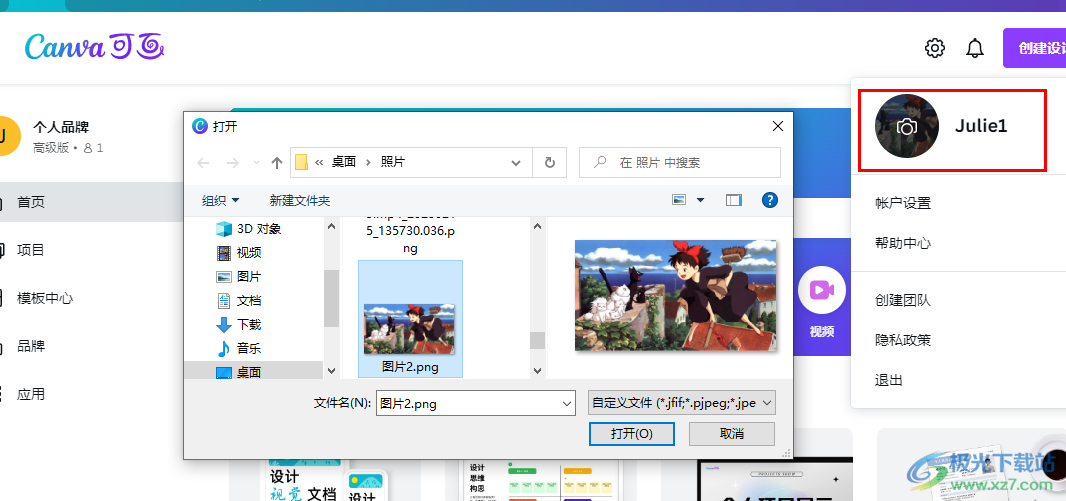Click the 取消 button
The height and width of the screenshot is (501, 1066).
732,434
